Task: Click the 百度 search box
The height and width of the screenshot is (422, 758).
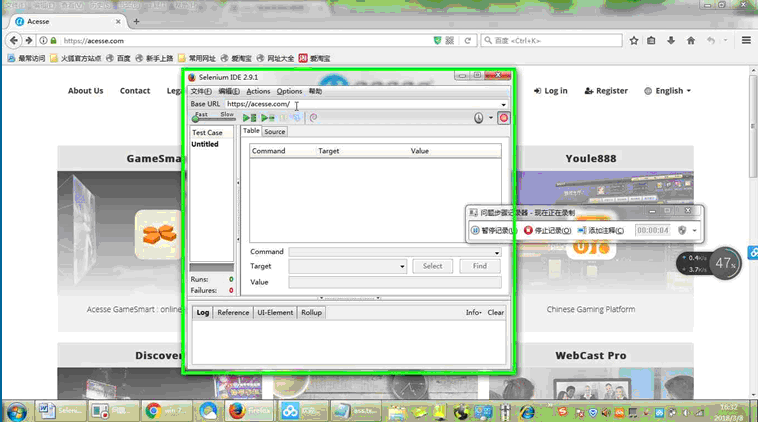Action: [x=552, y=41]
